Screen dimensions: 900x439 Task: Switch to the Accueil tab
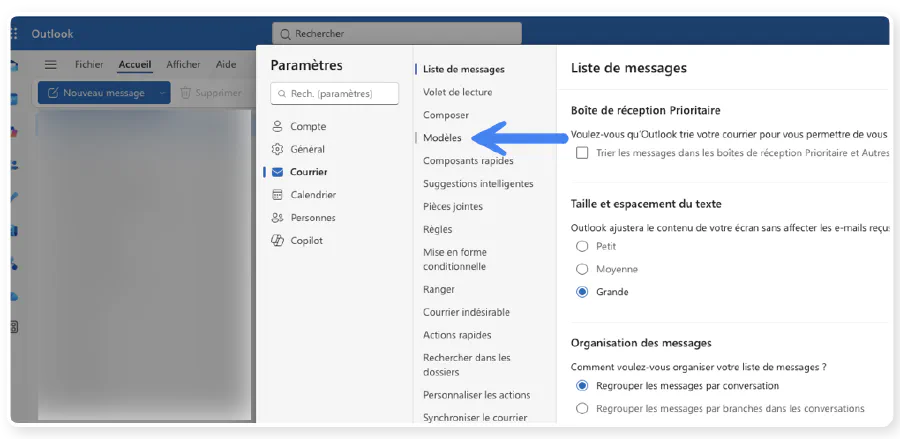135,65
